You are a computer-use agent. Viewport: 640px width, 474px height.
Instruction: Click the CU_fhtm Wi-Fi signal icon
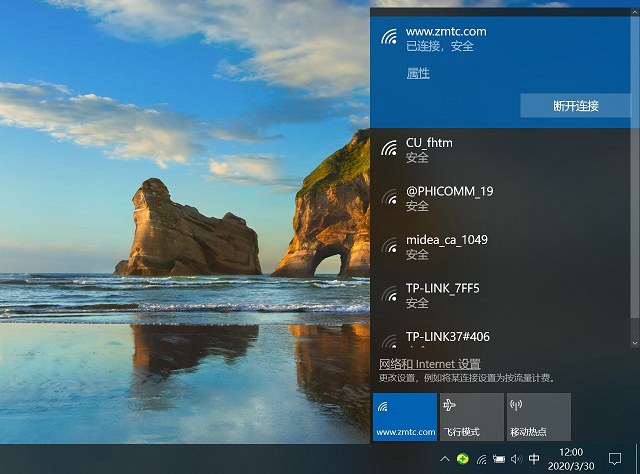click(x=389, y=148)
